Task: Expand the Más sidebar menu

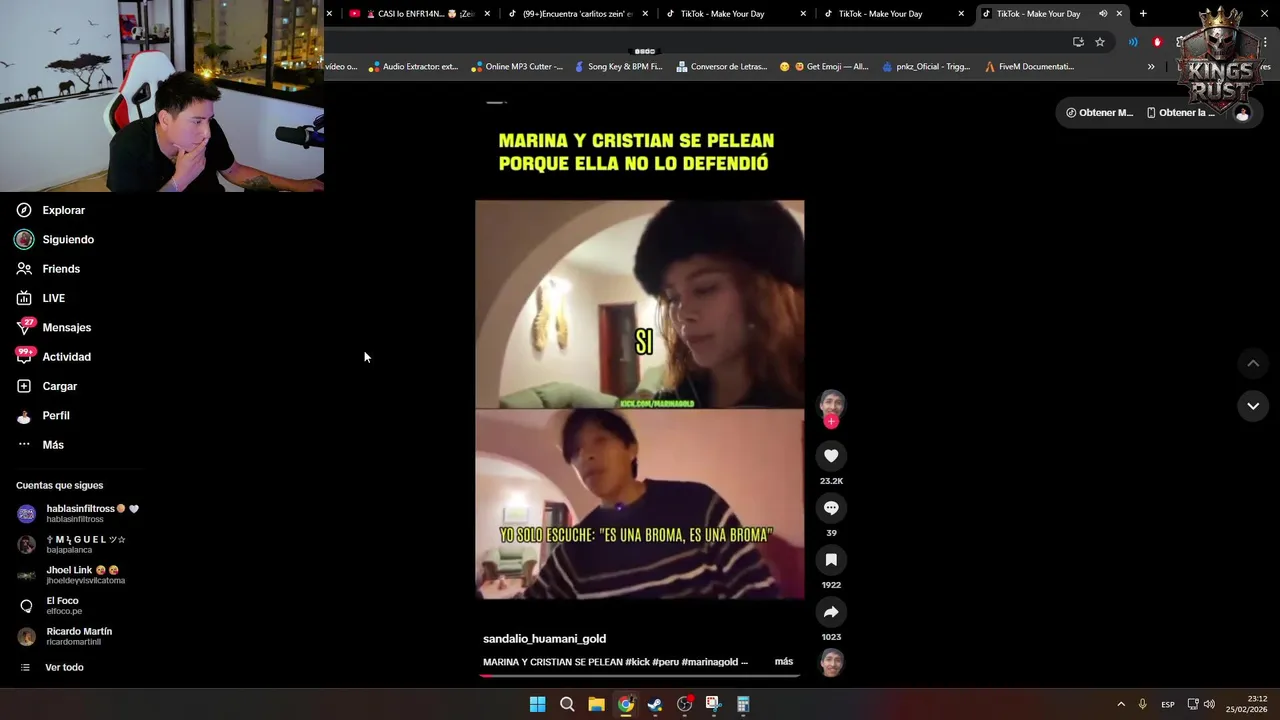Action: coord(40,445)
